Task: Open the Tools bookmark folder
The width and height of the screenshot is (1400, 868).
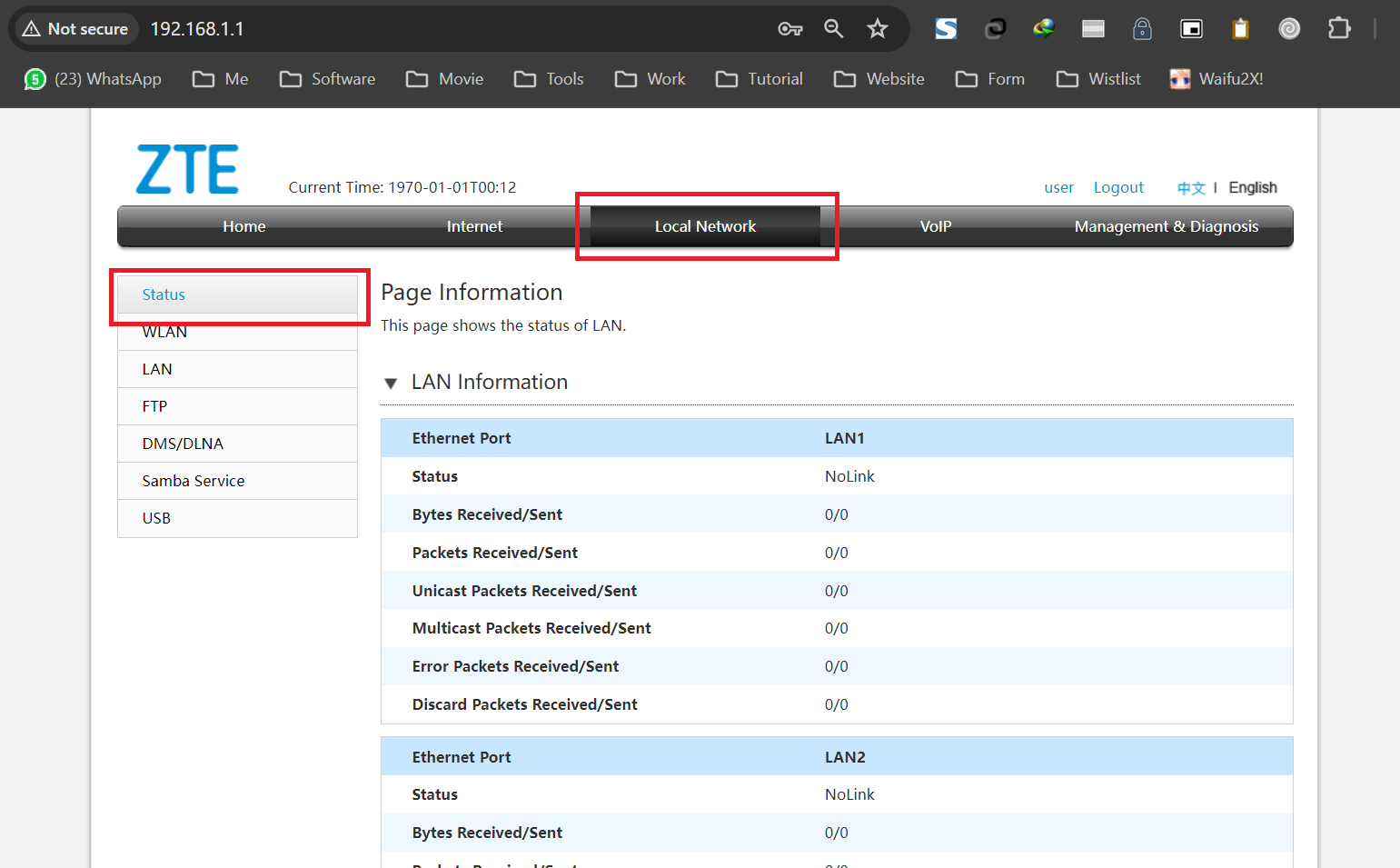Action: [549, 79]
